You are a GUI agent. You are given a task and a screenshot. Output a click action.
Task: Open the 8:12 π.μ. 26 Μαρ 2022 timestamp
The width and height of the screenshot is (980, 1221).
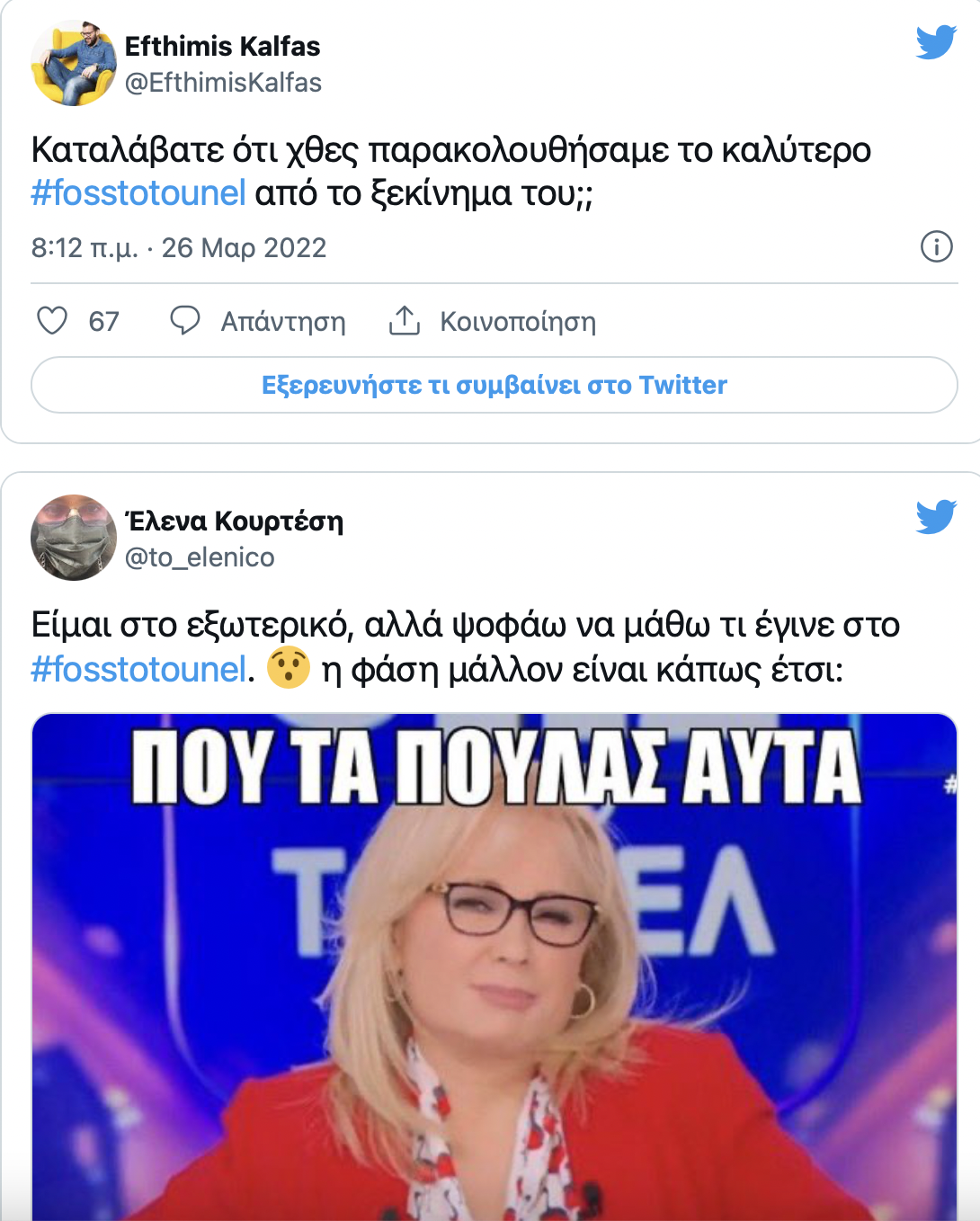pos(179,247)
